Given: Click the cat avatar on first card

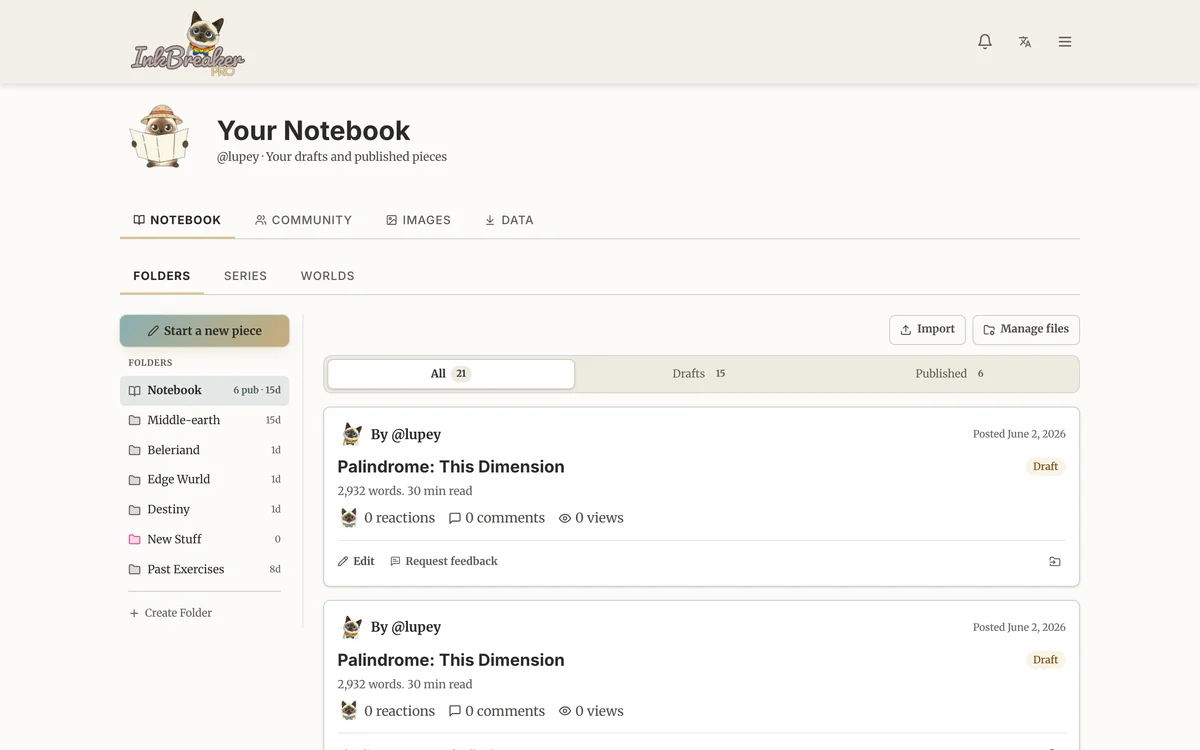Looking at the screenshot, I should (352, 434).
